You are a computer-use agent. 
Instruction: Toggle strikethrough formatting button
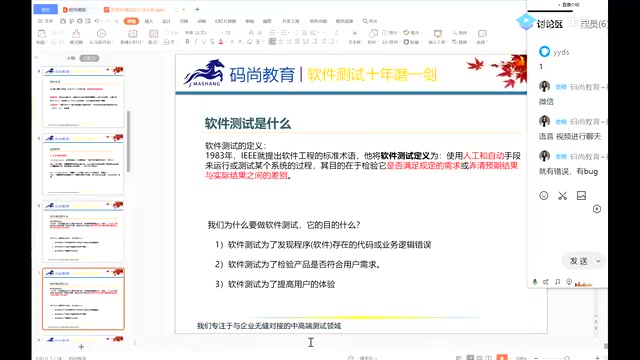212,42
